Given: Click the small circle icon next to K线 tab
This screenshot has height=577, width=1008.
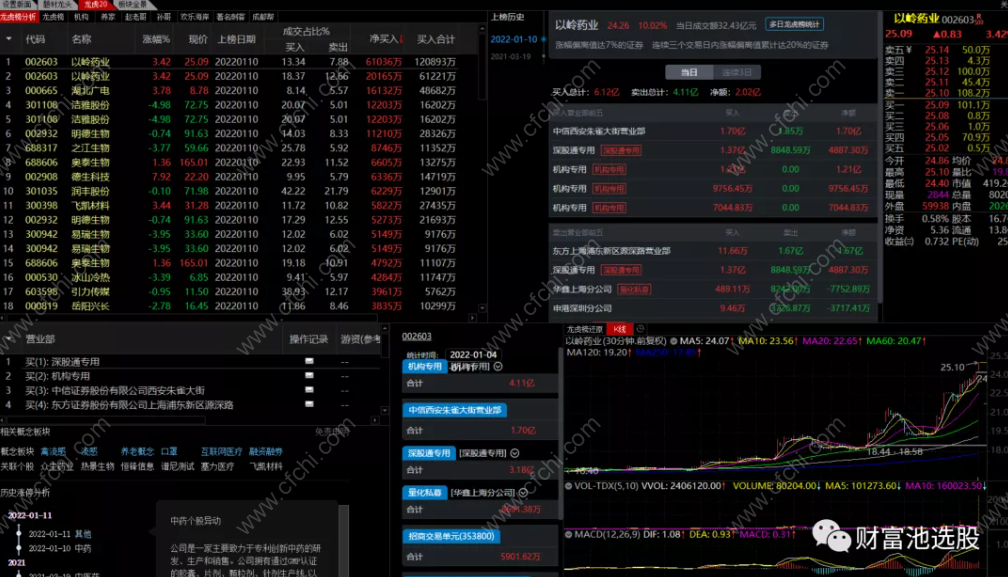Looking at the screenshot, I should click(x=640, y=329).
